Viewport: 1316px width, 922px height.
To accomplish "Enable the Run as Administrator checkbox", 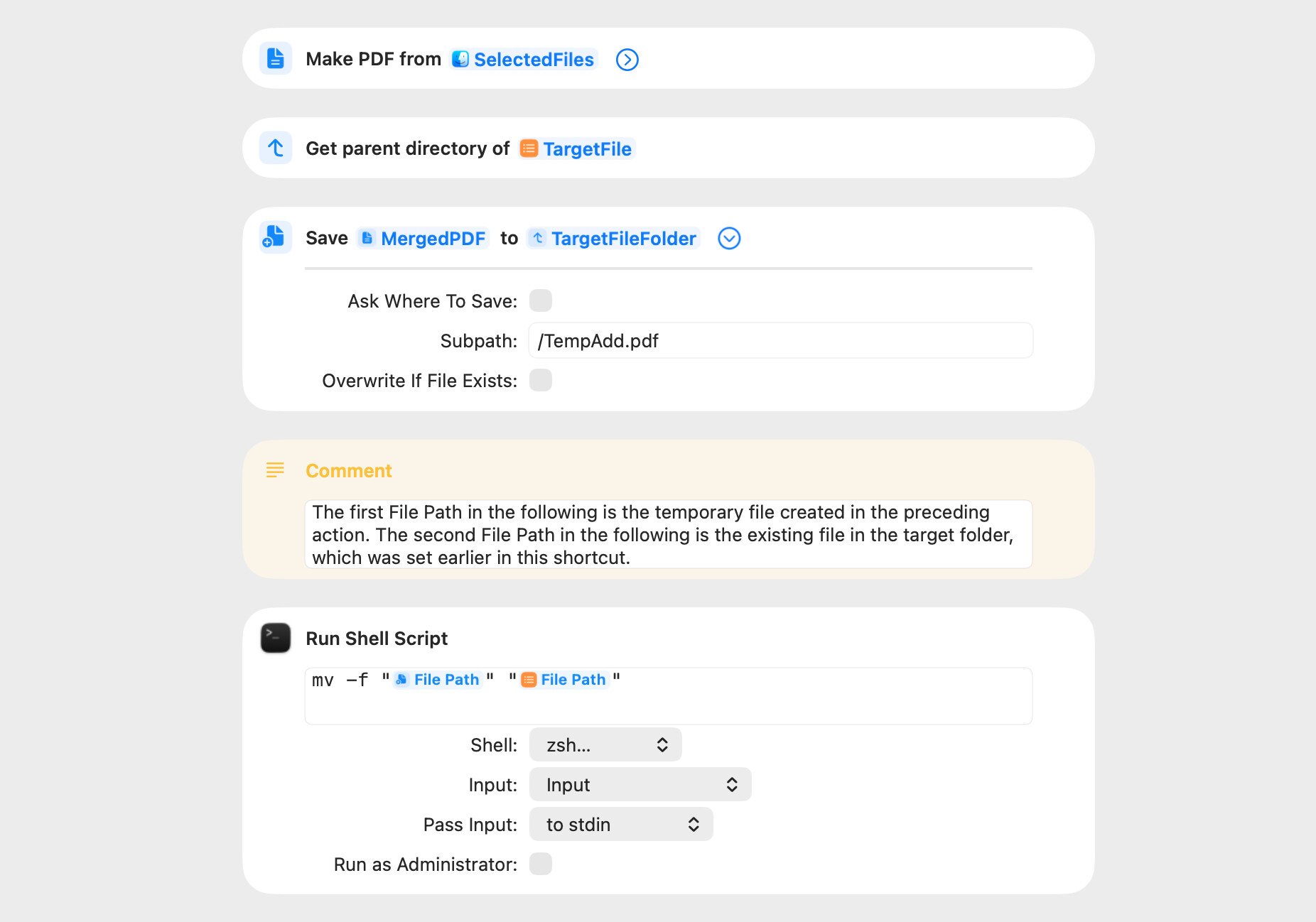I will coord(541,864).
